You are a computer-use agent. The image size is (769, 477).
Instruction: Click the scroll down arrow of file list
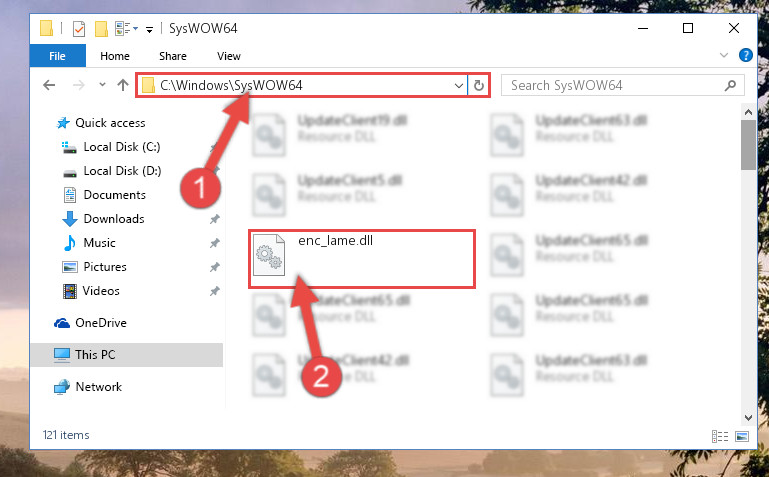[x=748, y=418]
